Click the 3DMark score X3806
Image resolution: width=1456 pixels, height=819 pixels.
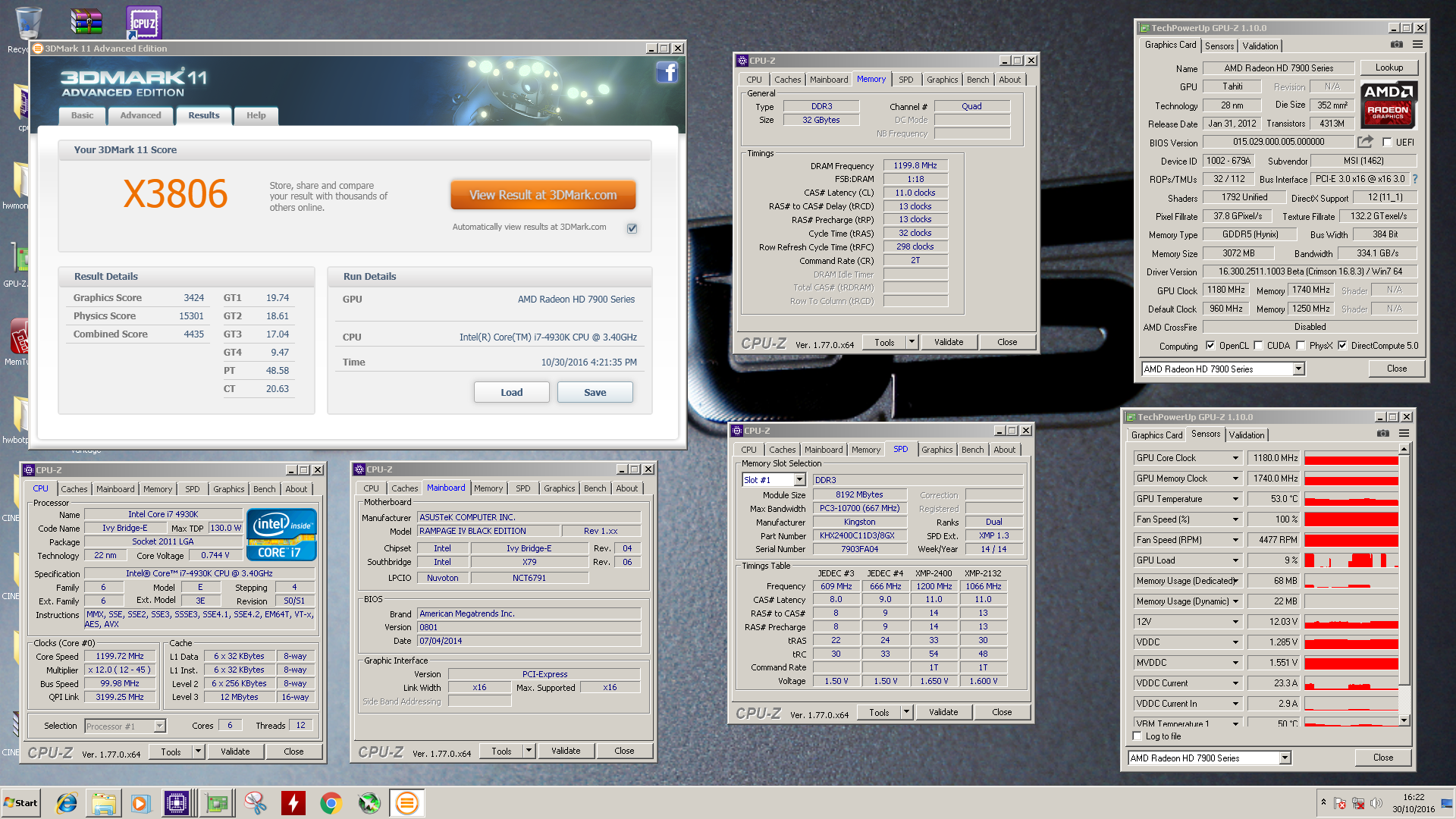[175, 194]
